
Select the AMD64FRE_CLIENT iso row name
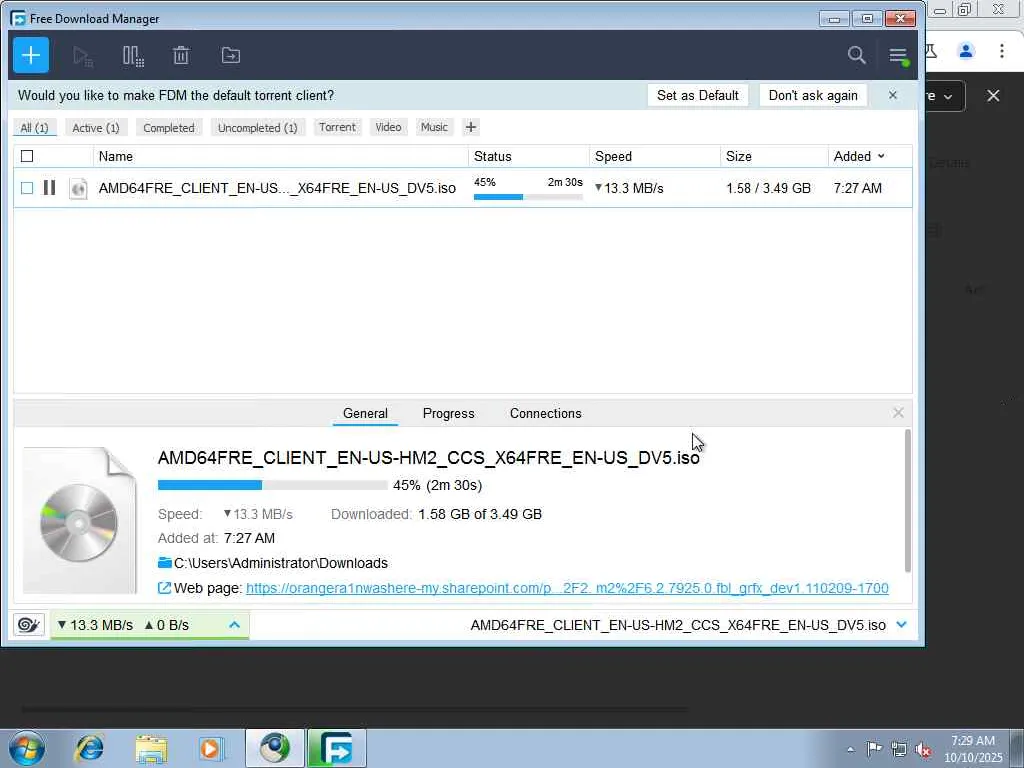[x=277, y=188]
